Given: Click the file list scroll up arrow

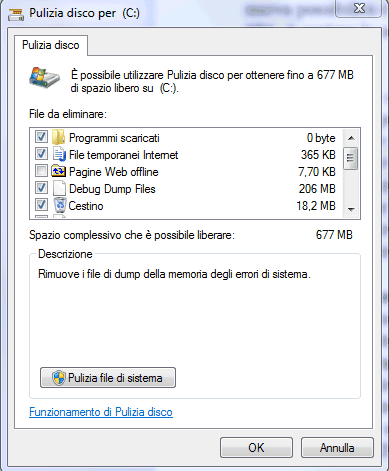Looking at the screenshot, I should click(351, 138).
